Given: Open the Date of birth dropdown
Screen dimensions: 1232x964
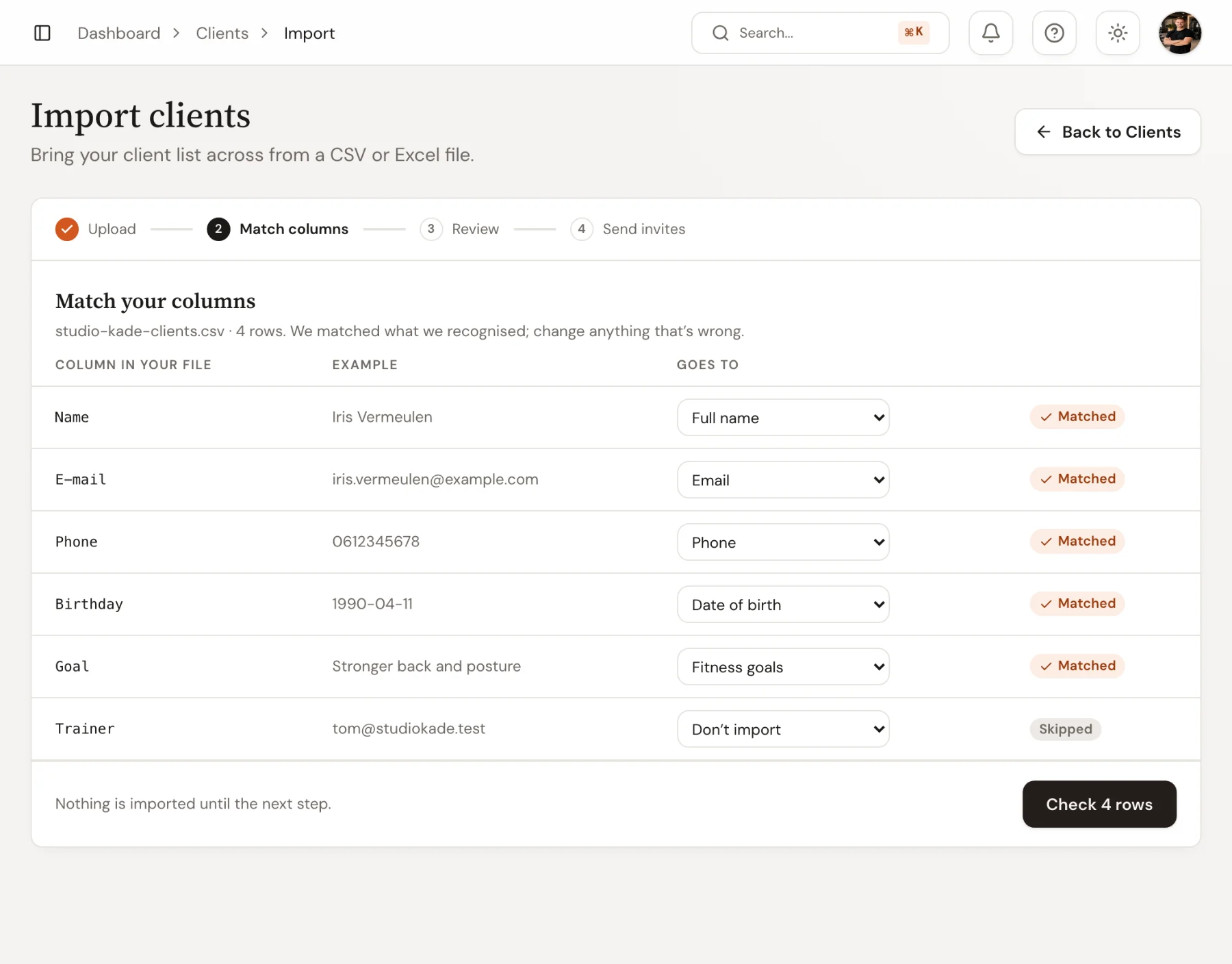Looking at the screenshot, I should click(783, 605).
